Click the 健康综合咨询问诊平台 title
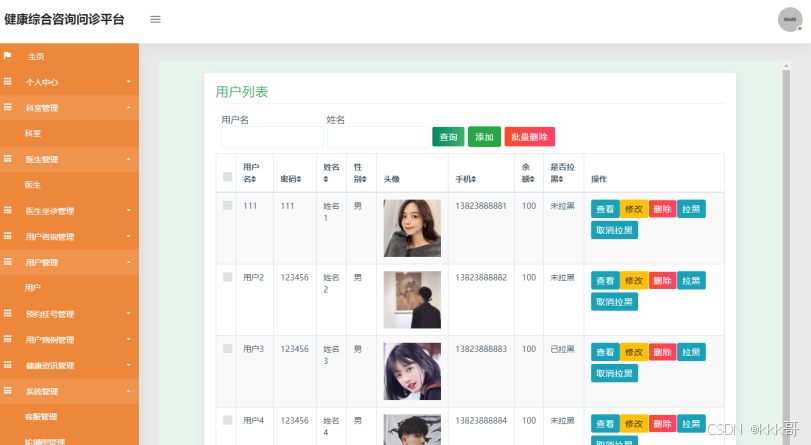 64,20
